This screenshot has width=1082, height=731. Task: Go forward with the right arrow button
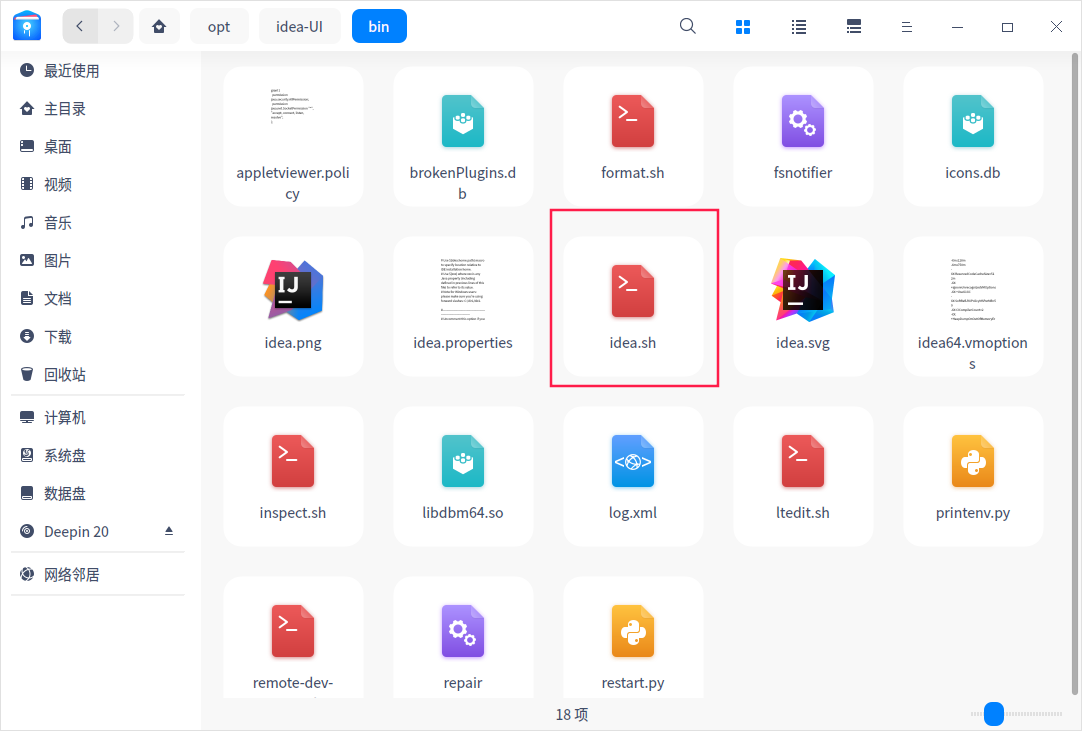pyautogui.click(x=116, y=26)
